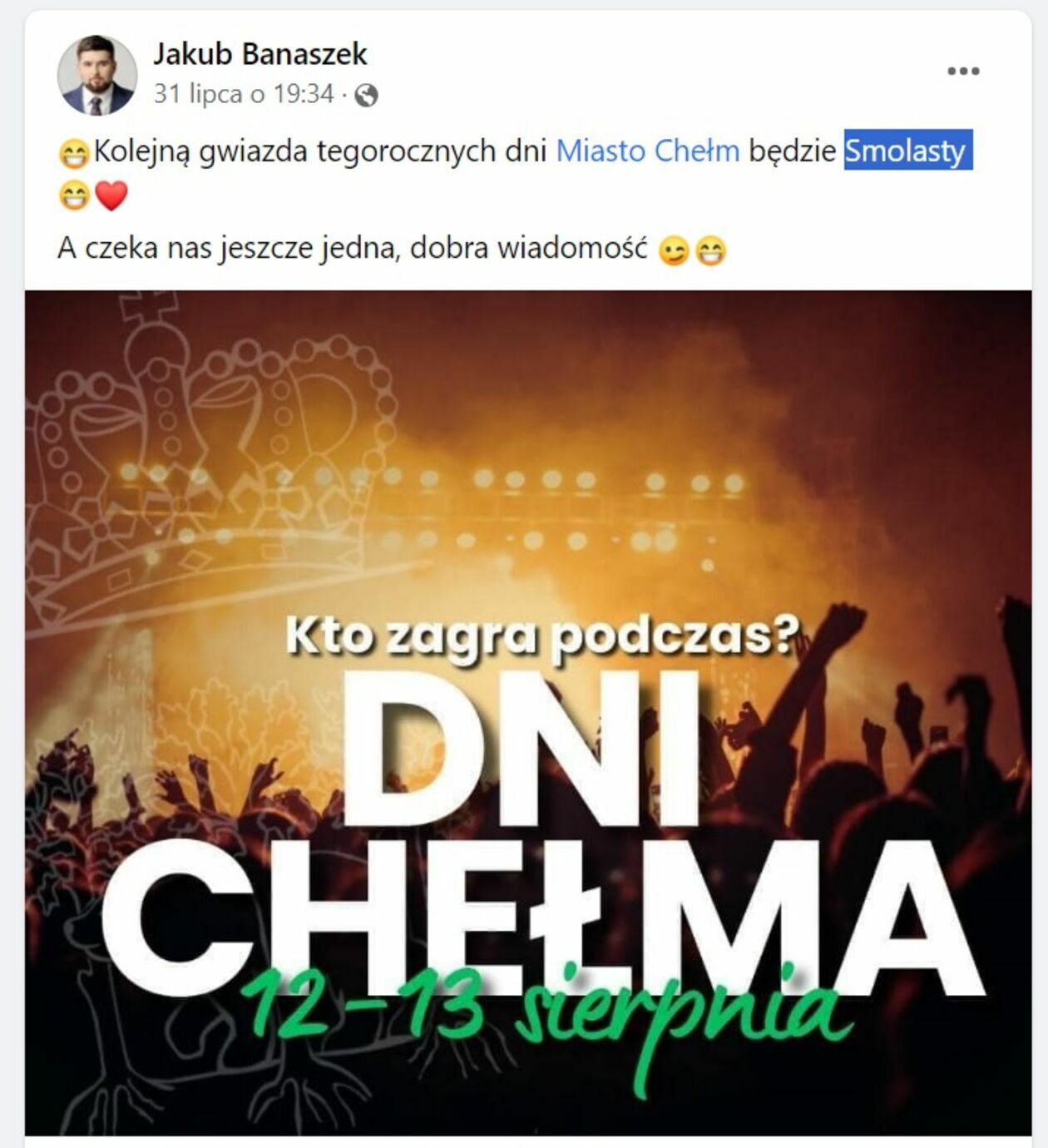Open the post timestamp 31 lipca o 19:34

pos(244,94)
